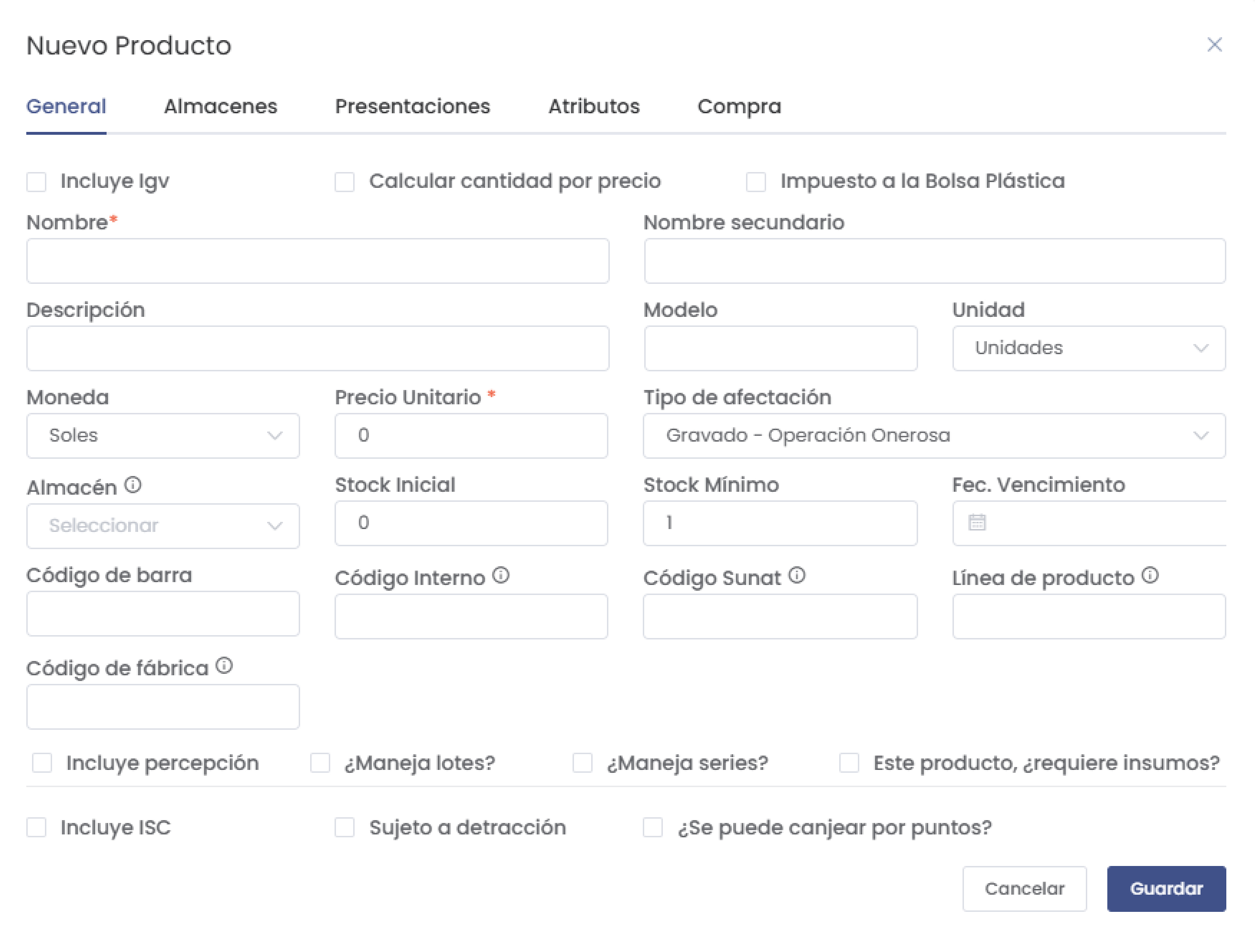
Task: Check Impuesto a la Bolsa Plástica
Action: (x=756, y=182)
